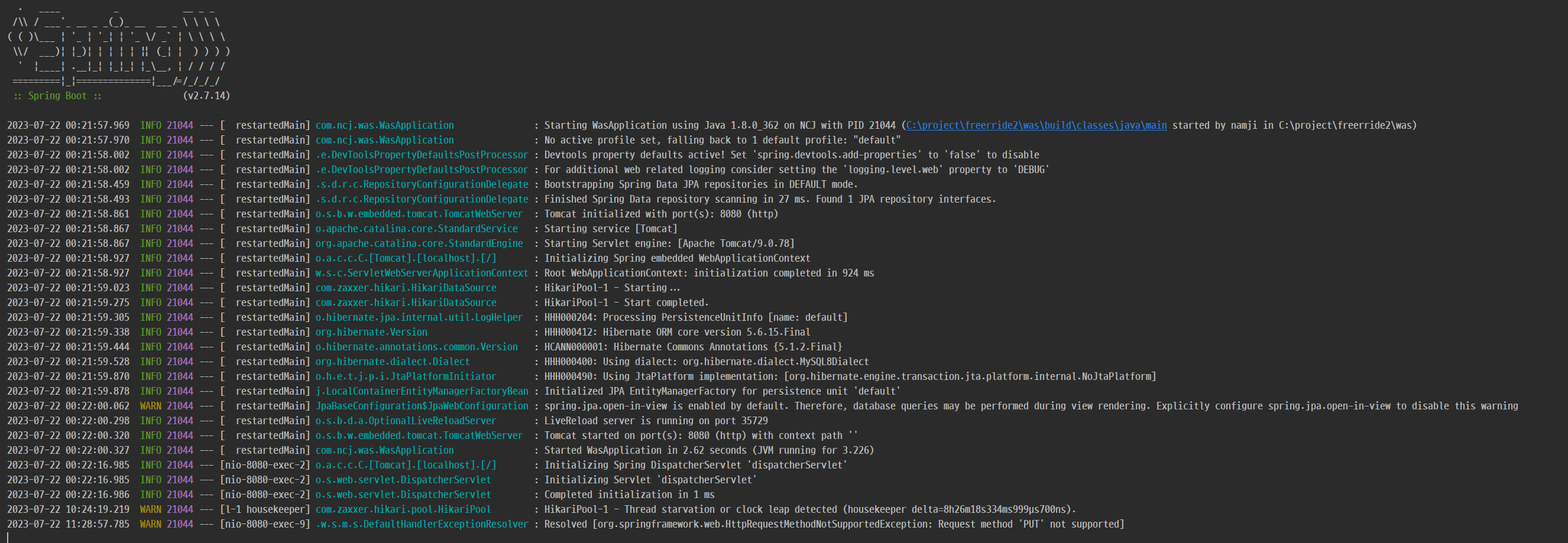Click 'initialization completed in 924 ms' message

(x=709, y=273)
